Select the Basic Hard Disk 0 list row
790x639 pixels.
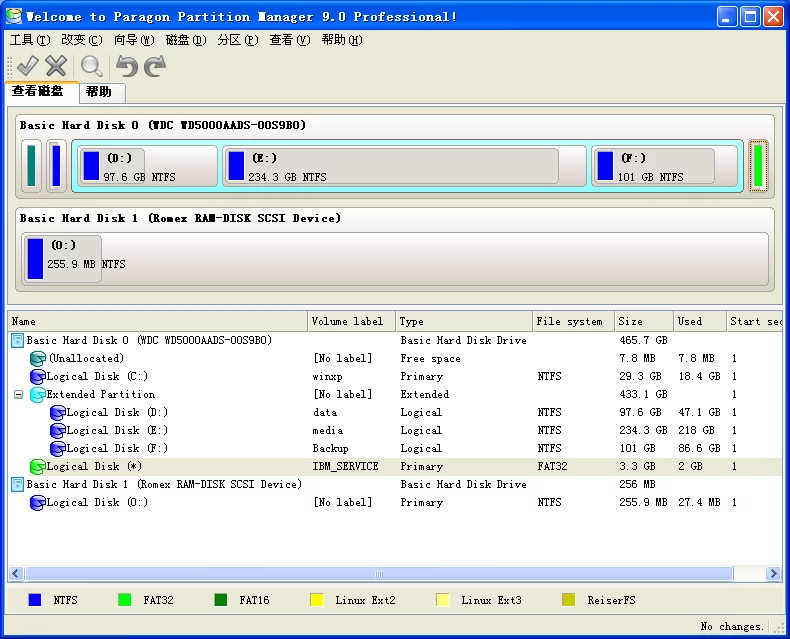395,340
